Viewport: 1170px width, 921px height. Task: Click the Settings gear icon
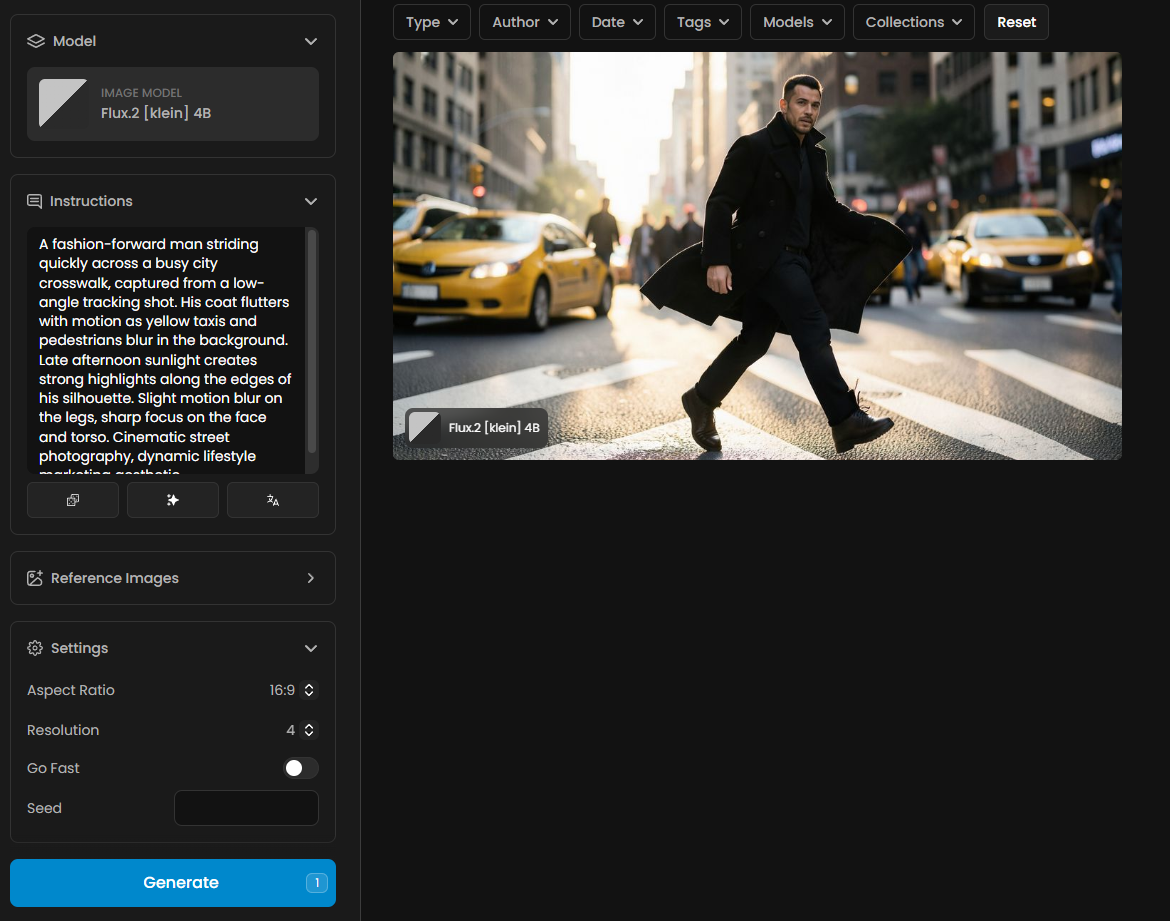(35, 648)
